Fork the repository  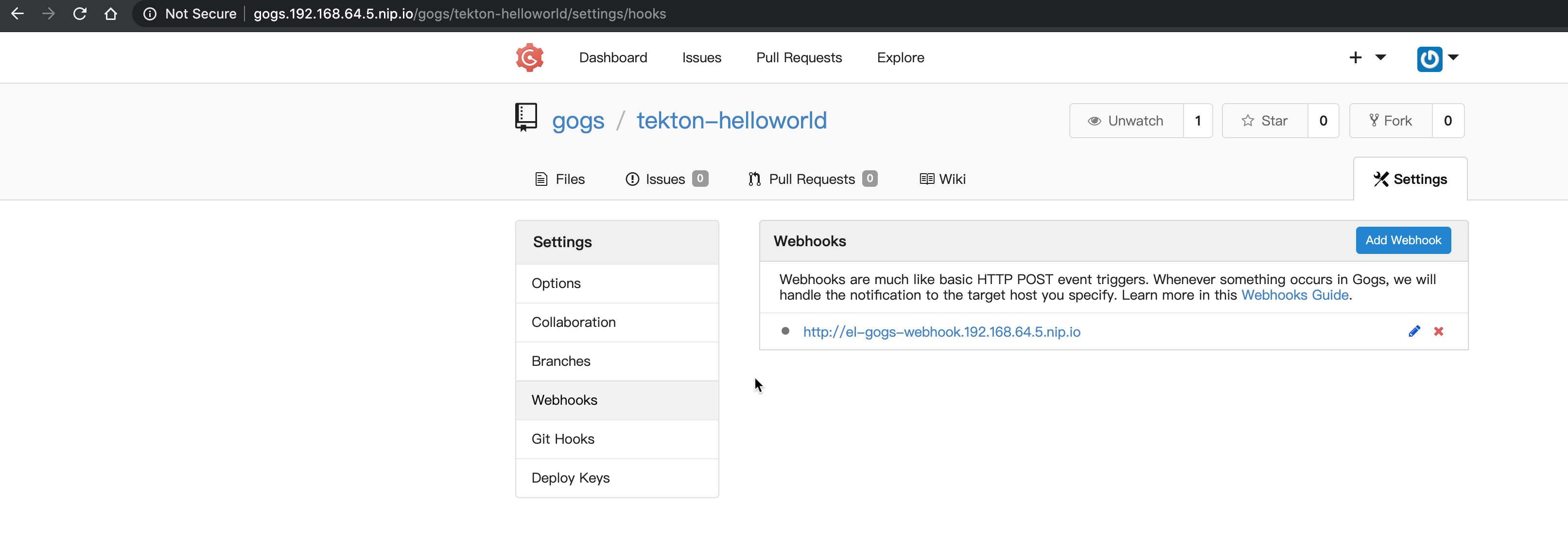coord(1391,121)
